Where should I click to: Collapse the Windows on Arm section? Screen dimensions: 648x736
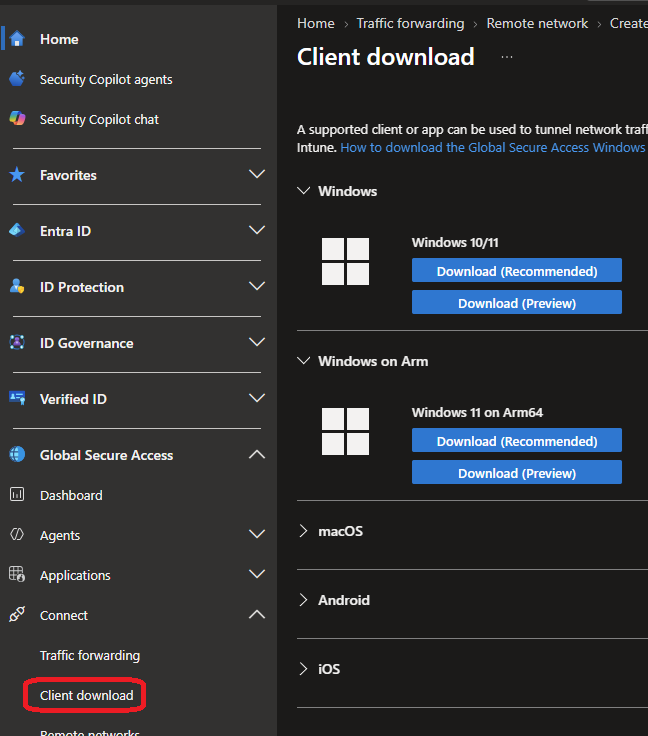click(x=304, y=360)
